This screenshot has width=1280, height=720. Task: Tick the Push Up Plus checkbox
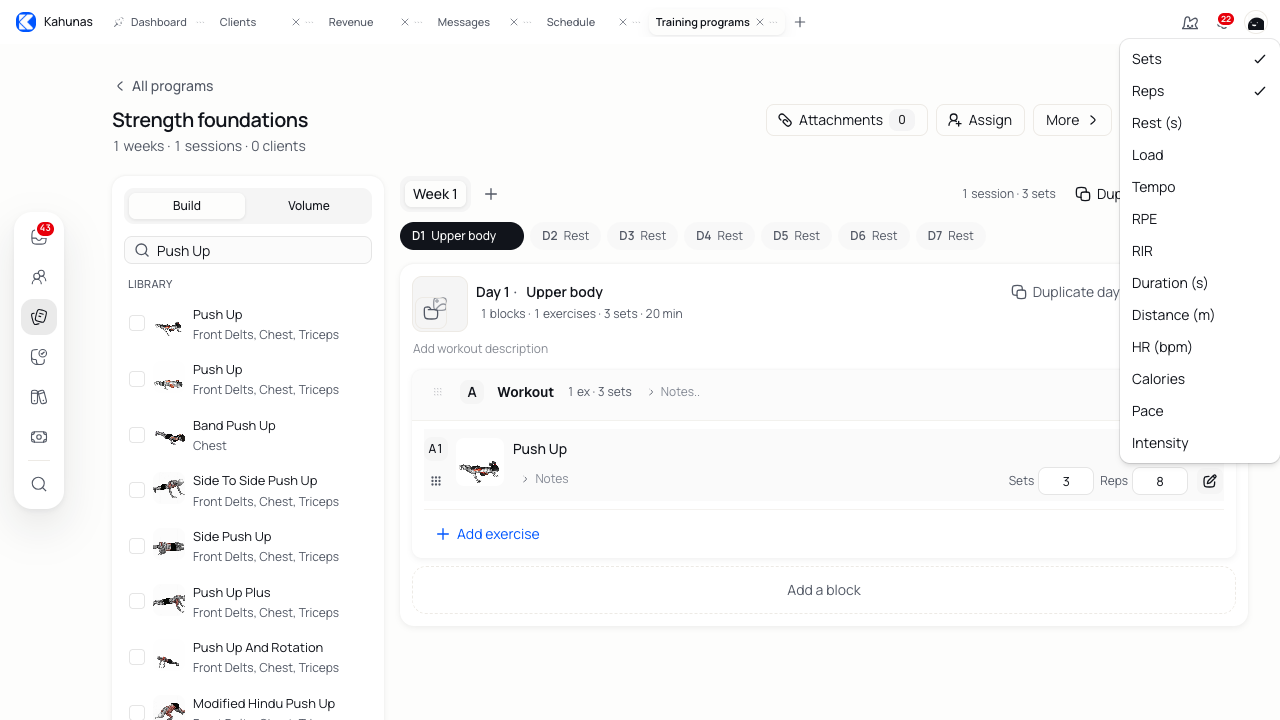point(137,601)
